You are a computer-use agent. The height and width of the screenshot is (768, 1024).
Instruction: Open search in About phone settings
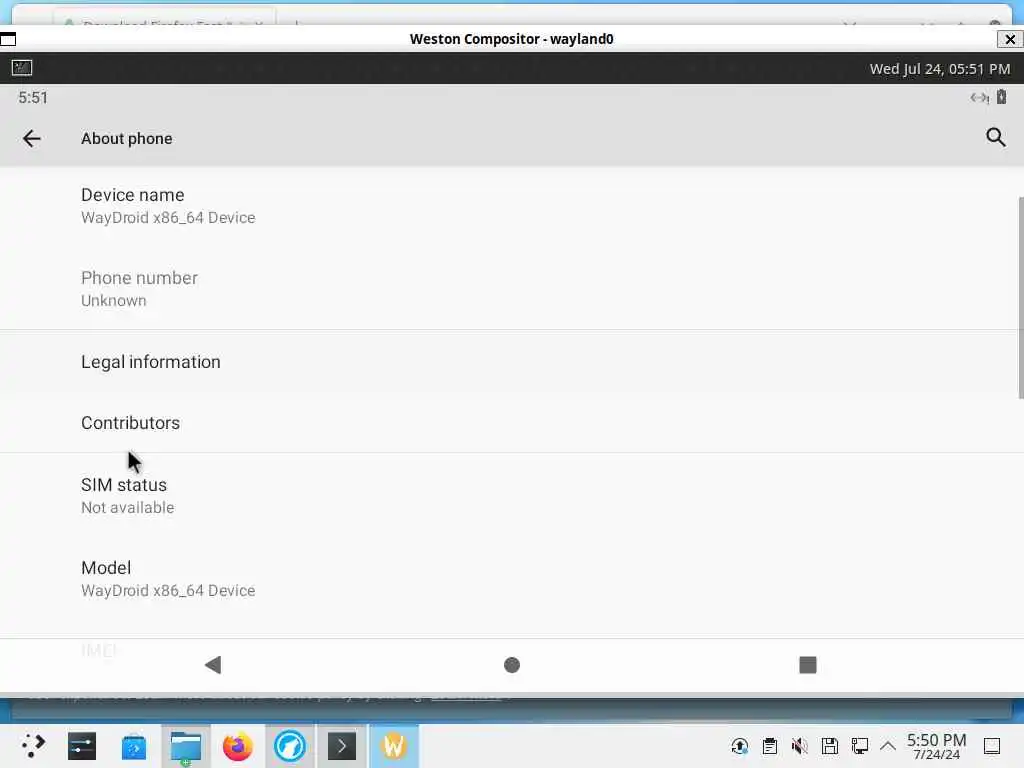pyautogui.click(x=995, y=137)
